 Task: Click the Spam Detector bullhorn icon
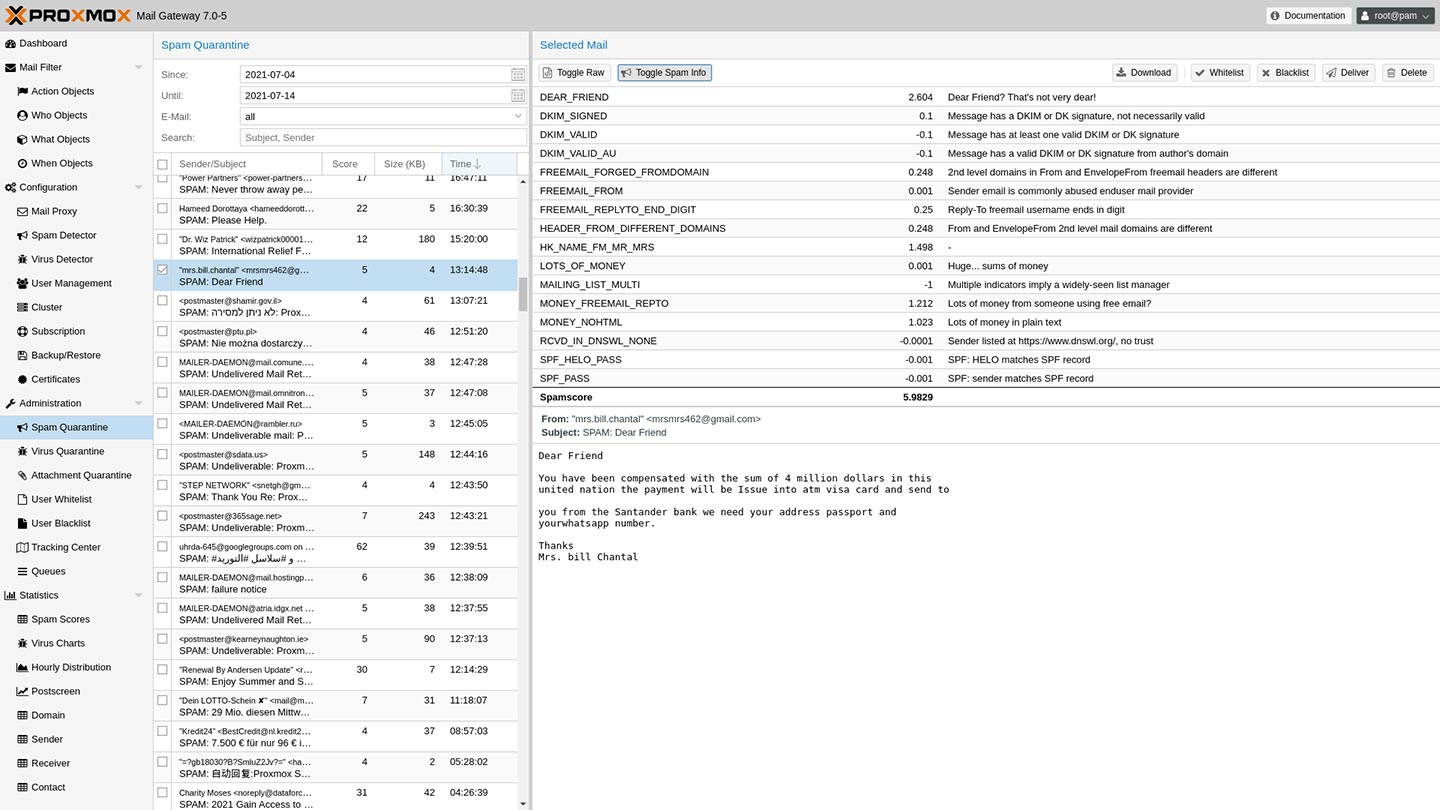pyautogui.click(x=22, y=235)
